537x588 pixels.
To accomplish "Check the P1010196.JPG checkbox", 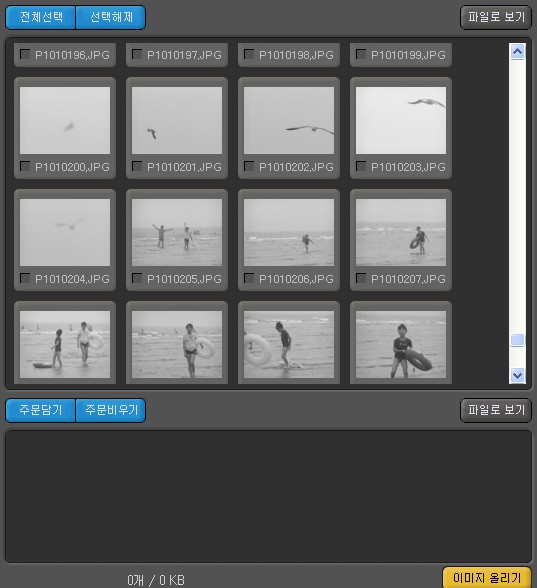I will (25, 54).
